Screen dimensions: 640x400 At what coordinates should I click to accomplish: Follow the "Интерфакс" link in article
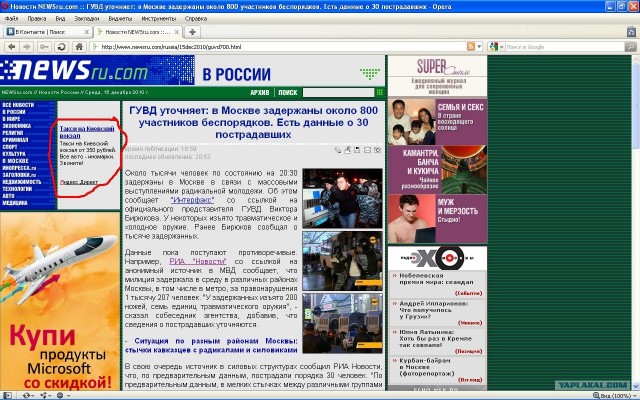(x=192, y=200)
